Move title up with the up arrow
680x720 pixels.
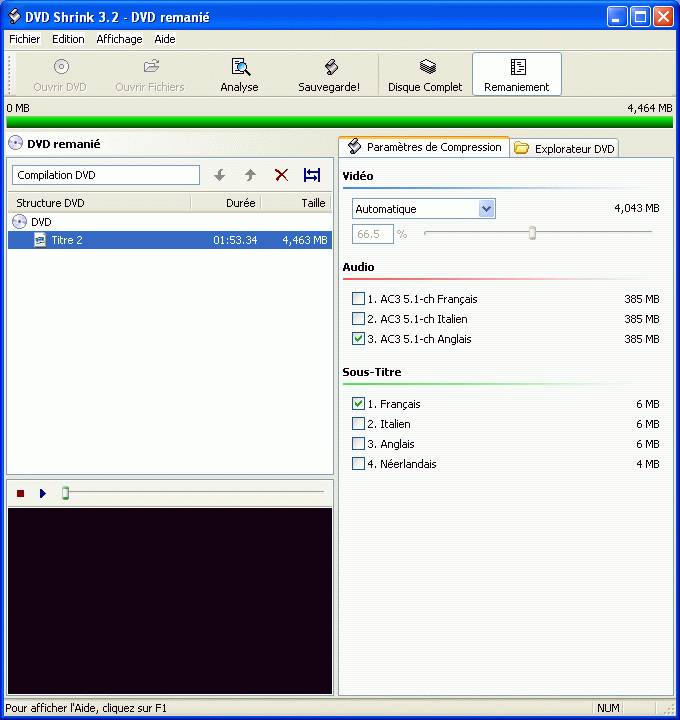coord(250,175)
